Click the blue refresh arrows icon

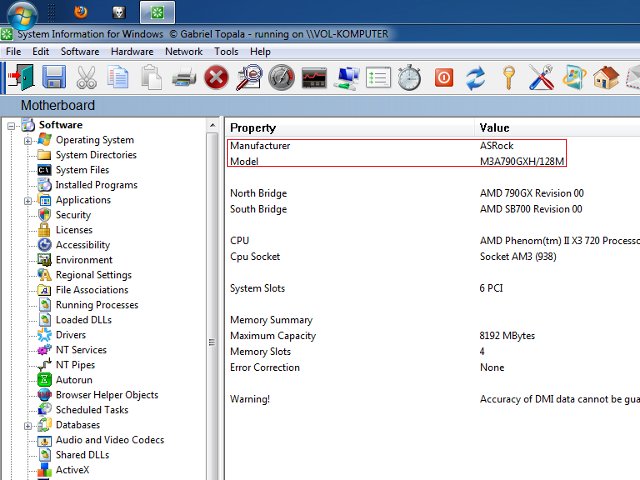[475, 77]
